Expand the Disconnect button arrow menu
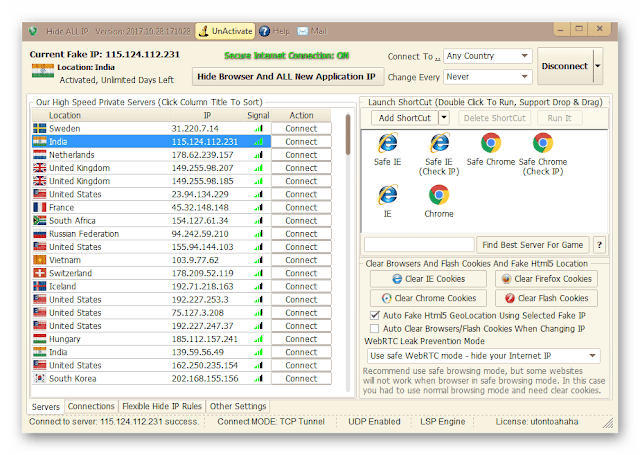Viewport: 640px width, 455px height. pos(598,66)
